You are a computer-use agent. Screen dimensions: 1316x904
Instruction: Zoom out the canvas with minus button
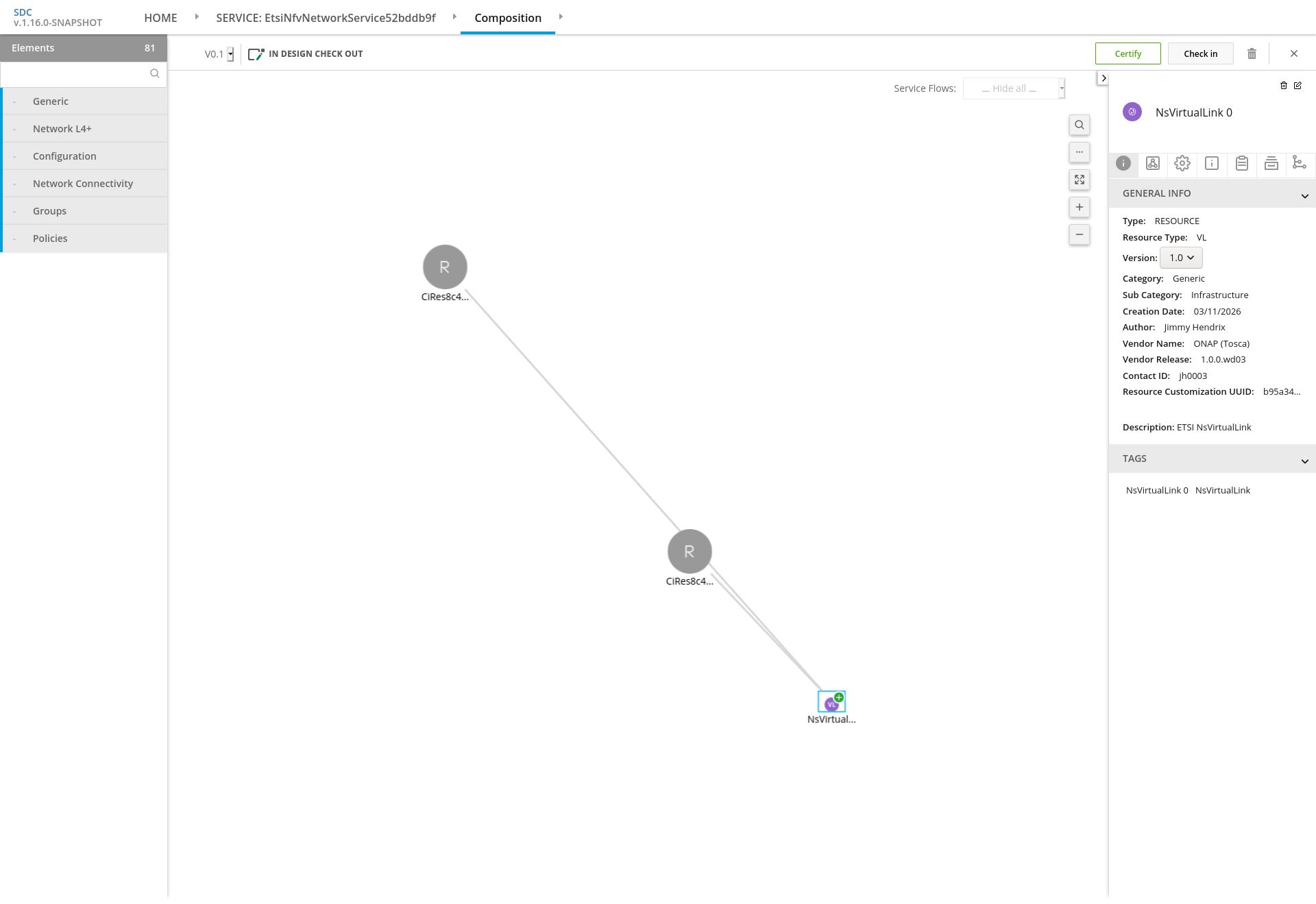point(1080,234)
